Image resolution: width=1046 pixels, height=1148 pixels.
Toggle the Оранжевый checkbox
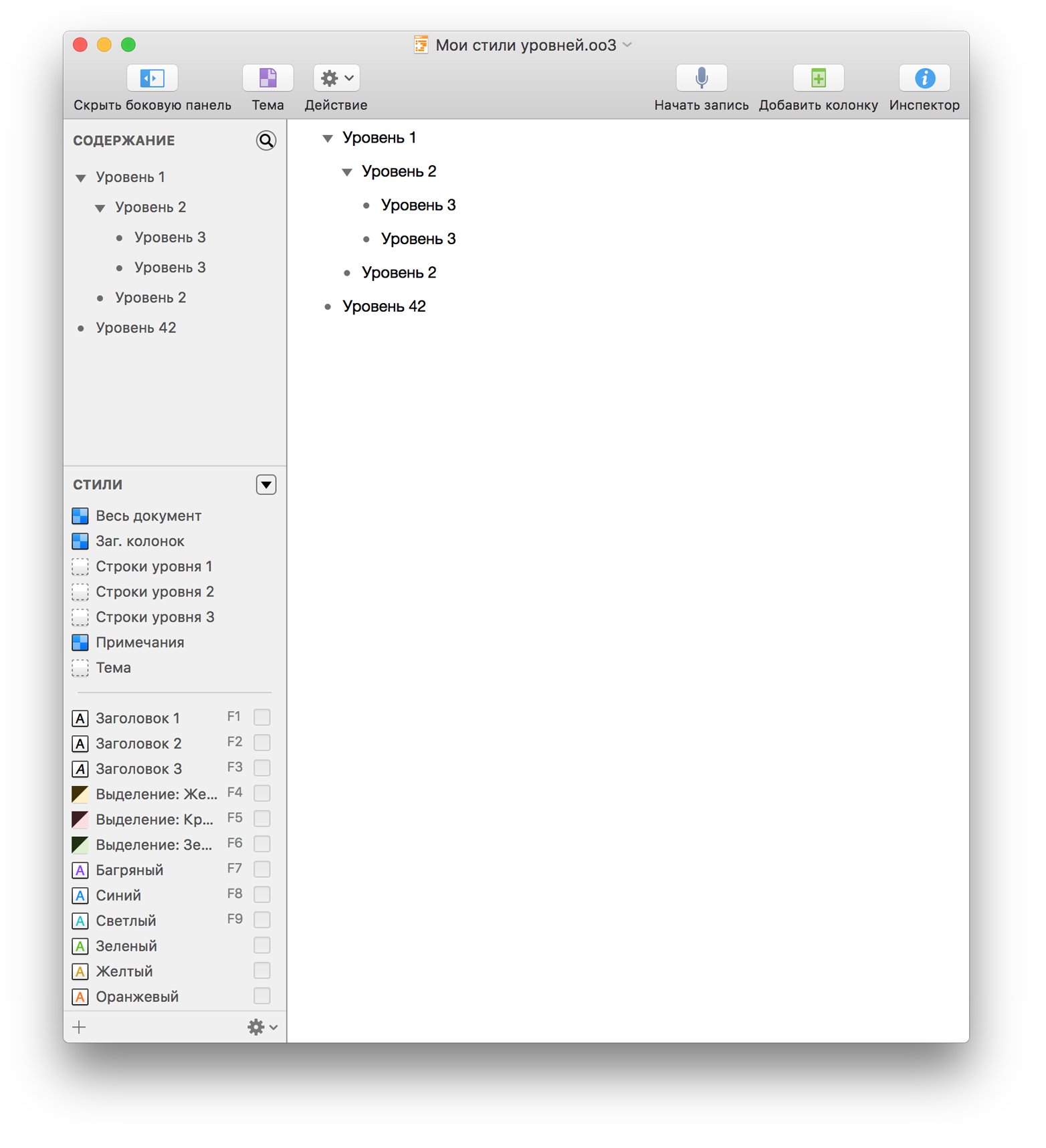(x=262, y=996)
